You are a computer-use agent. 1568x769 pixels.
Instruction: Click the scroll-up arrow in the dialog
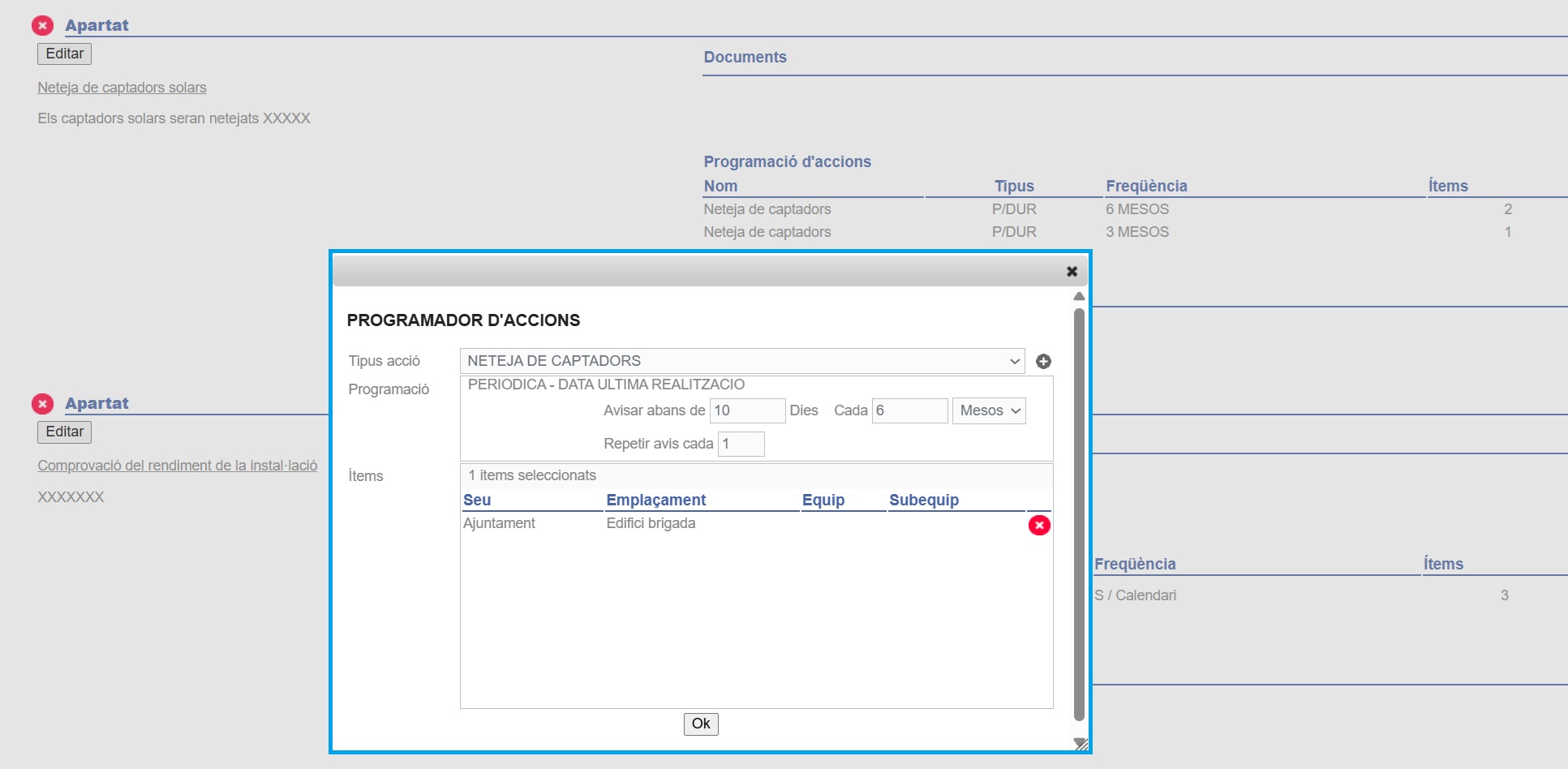pos(1079,296)
